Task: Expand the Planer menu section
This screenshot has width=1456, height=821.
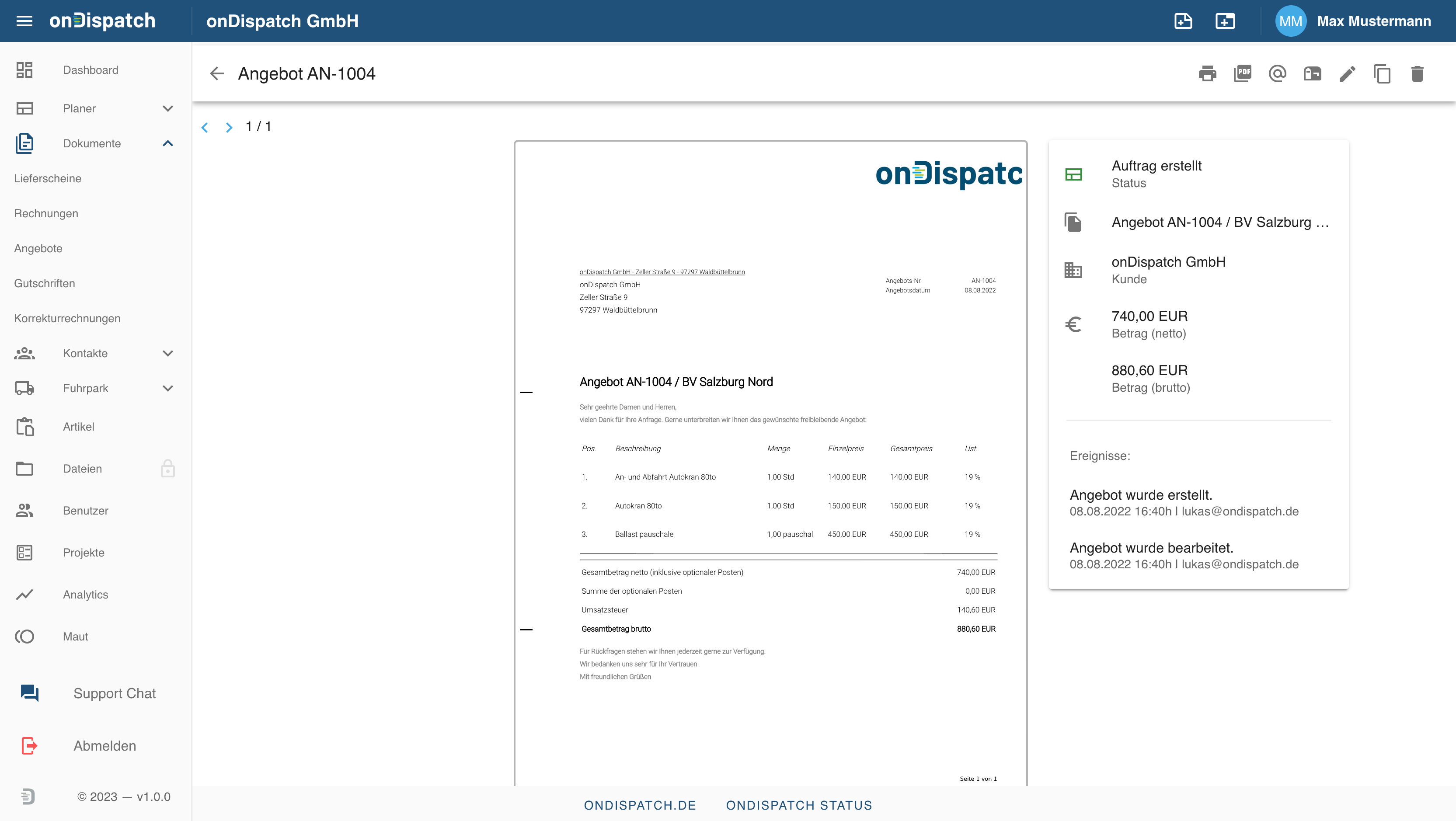Action: tap(167, 108)
